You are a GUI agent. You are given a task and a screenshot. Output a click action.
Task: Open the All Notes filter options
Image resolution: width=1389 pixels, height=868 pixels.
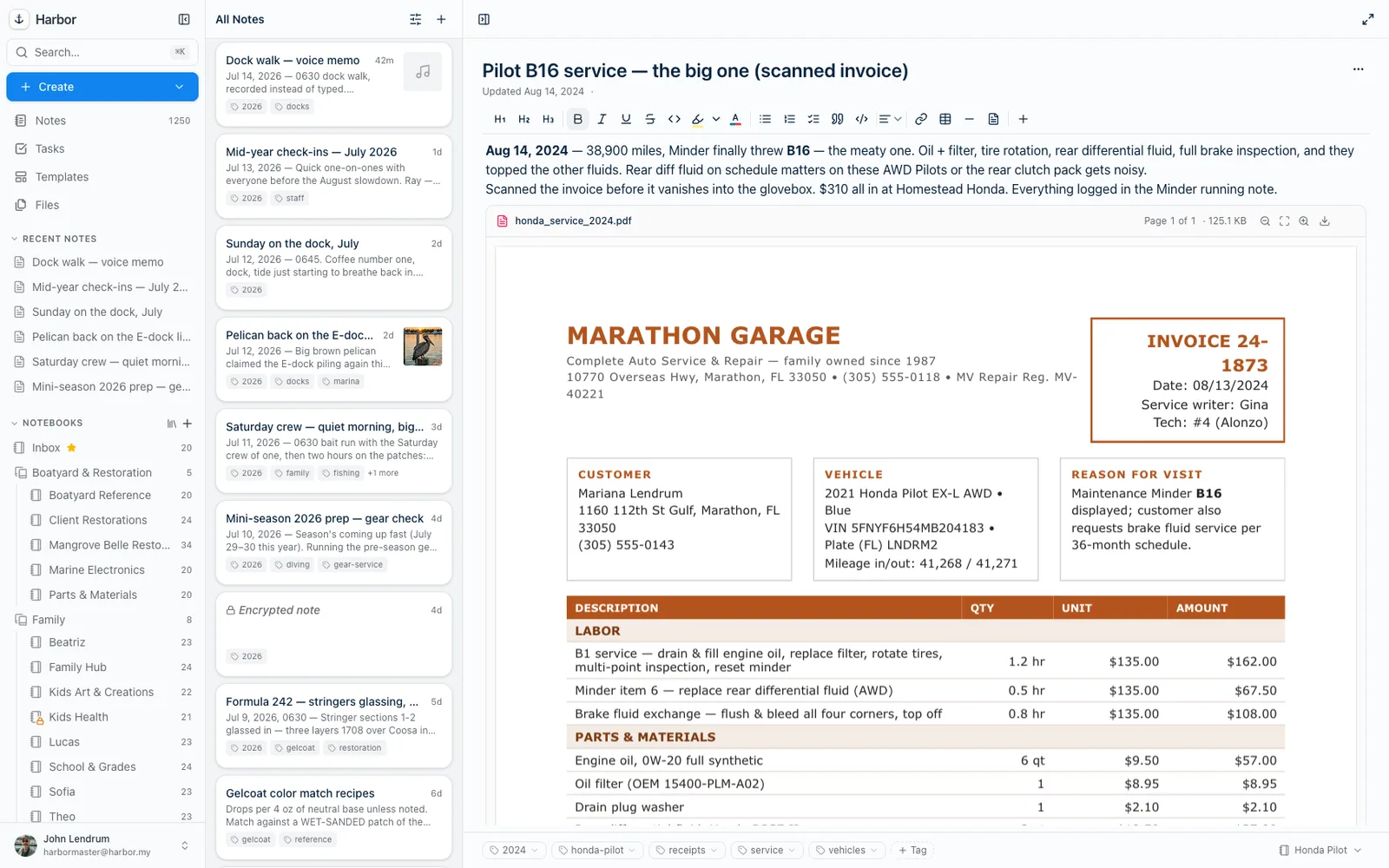416,19
